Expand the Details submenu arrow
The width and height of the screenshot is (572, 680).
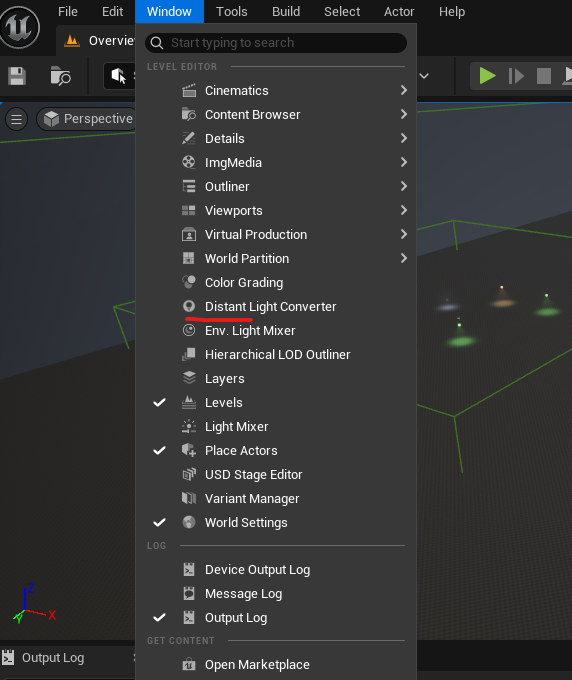[404, 138]
